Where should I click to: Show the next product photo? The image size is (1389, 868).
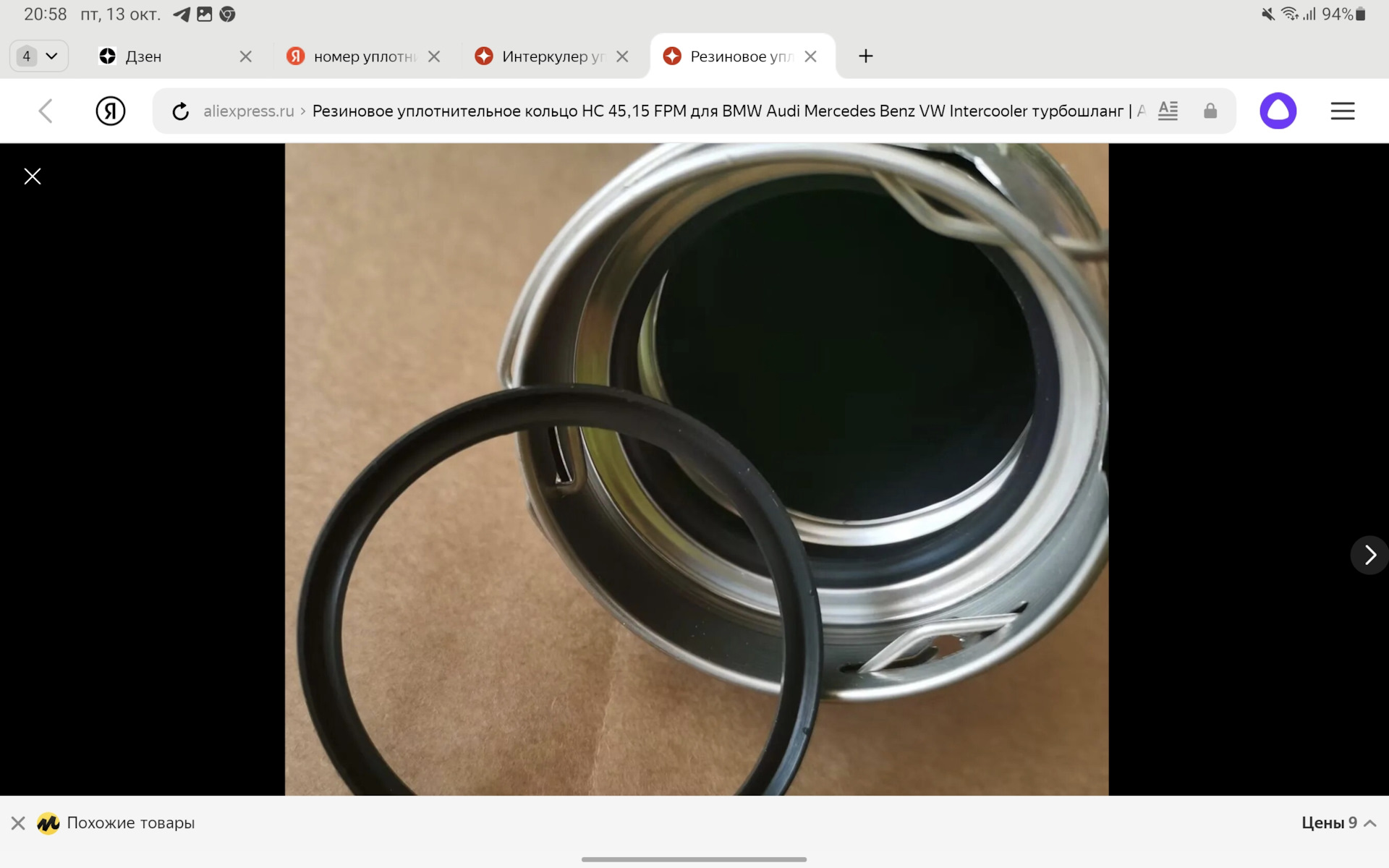1369,555
